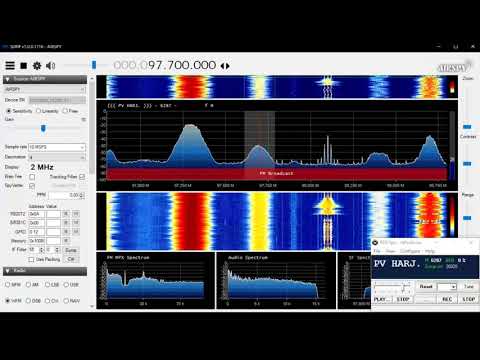The height and width of the screenshot is (360, 480).
Task: Open the Help menu in RDS Spy
Action: [430, 251]
